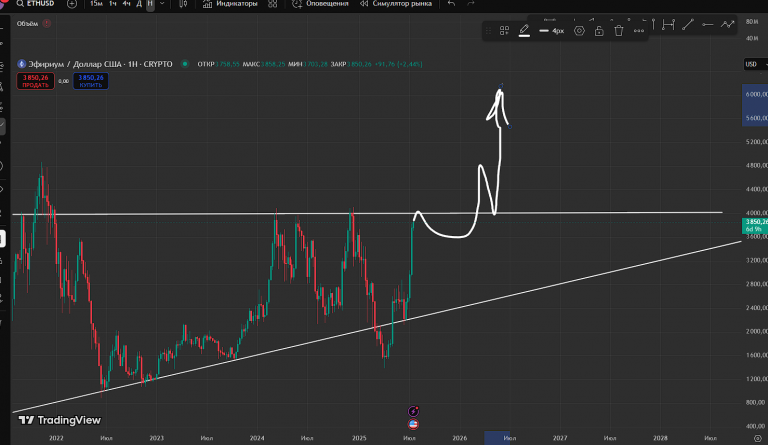Screen dimensions: 768x445
Task: Grab the drawing toolbar drag handle
Action: tap(488, 31)
